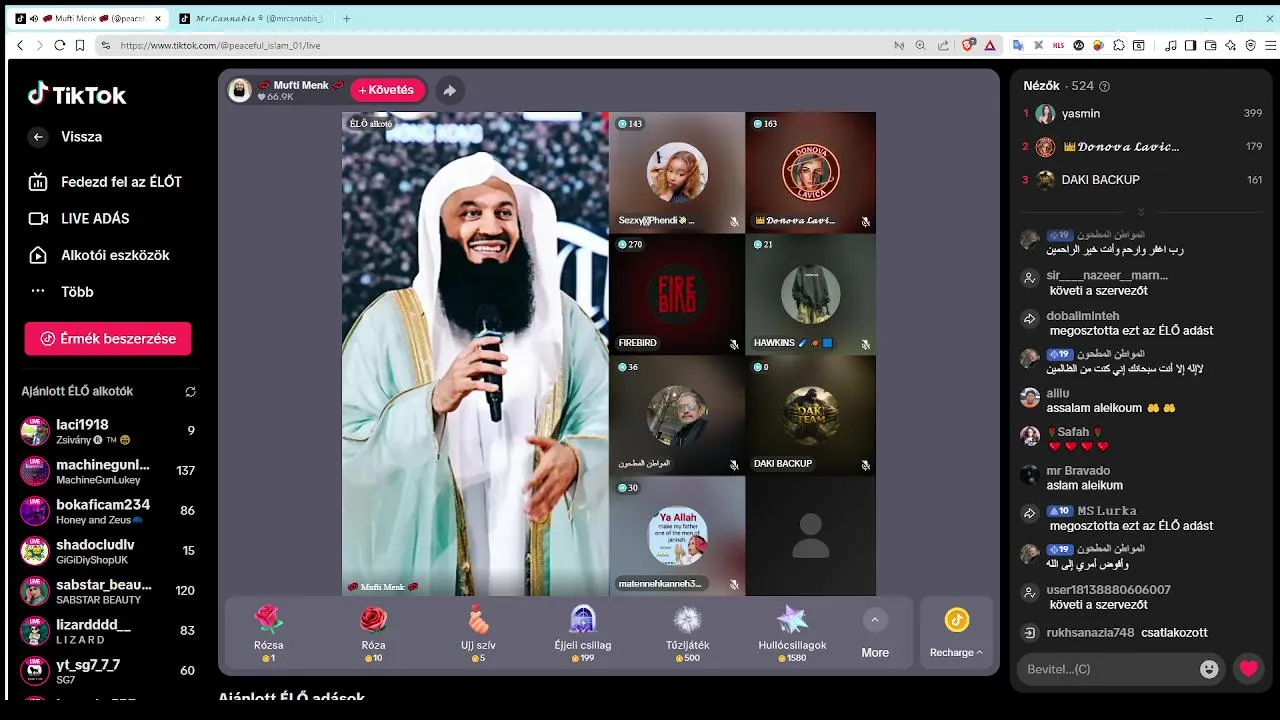1280x720 pixels.
Task: Open viewer DAKI BACKUP in ranking
Action: point(1142,180)
